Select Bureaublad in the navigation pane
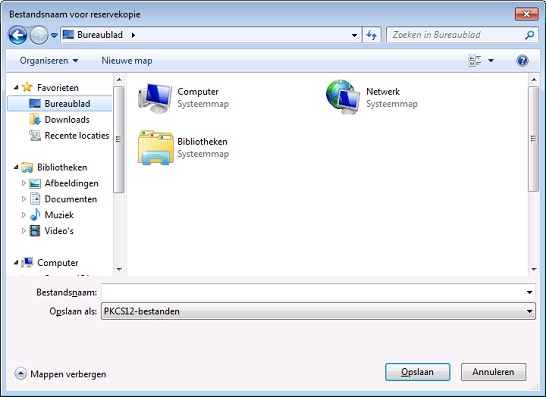Viewport: 546px width, 397px height. click(60, 103)
